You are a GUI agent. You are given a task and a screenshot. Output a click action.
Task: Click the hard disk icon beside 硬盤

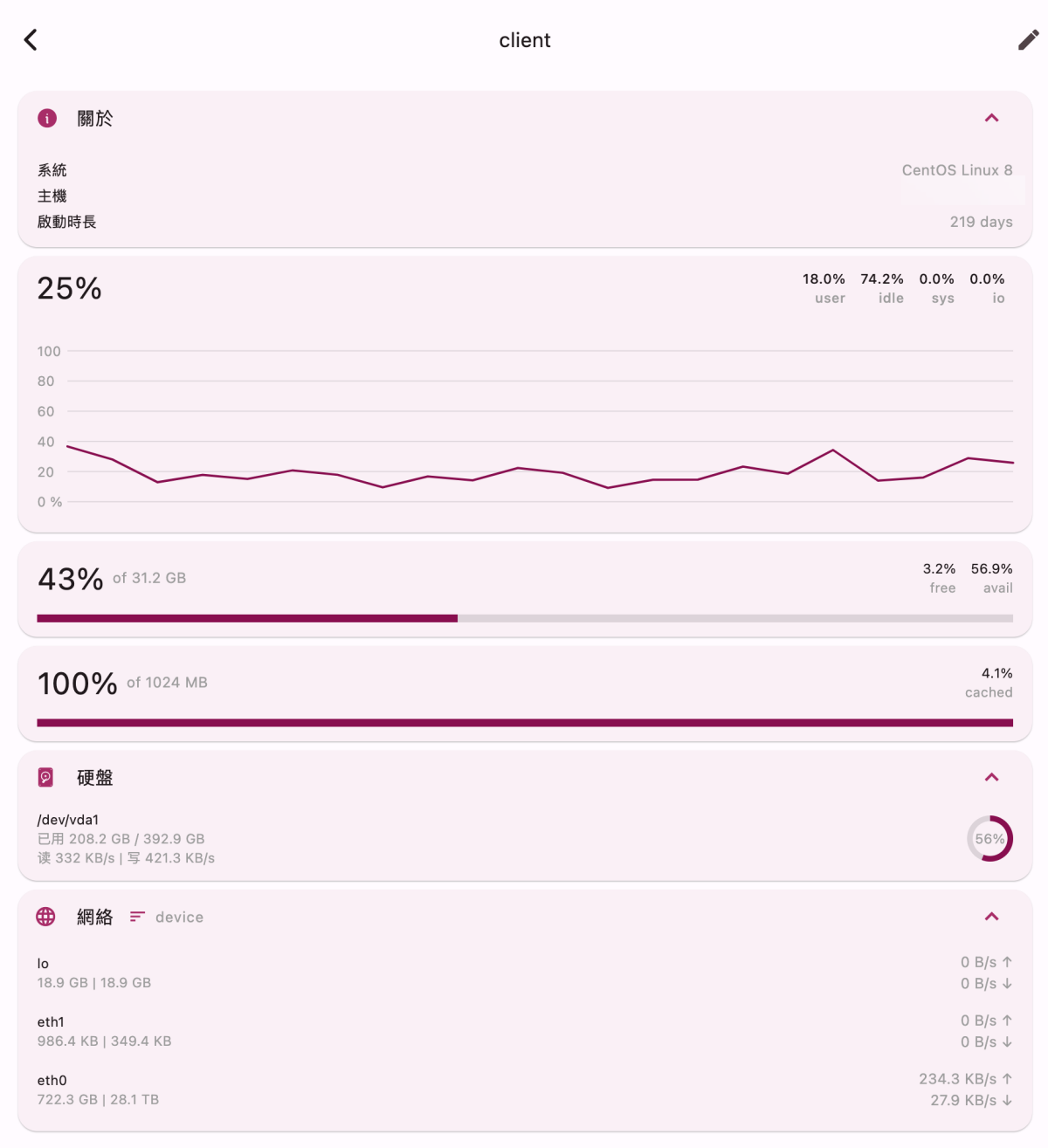click(x=46, y=777)
